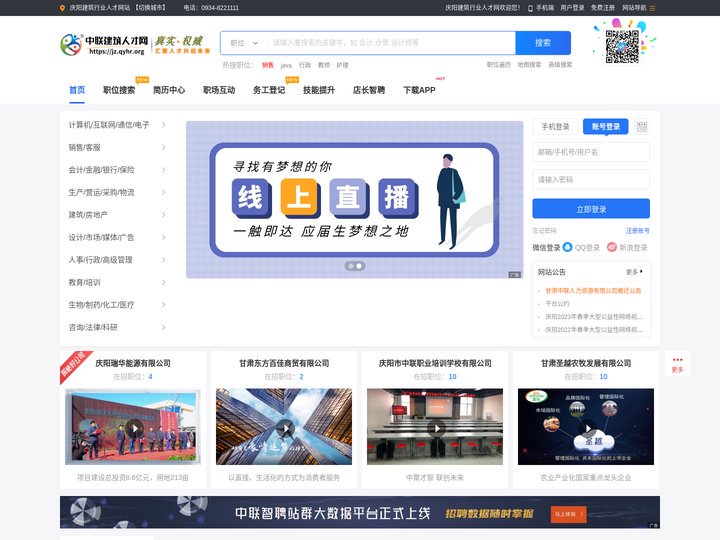Viewport: 720px width, 540px height.
Task: Open 甘肃圣越农牧发展有限公司 company title
Action: coord(586,363)
